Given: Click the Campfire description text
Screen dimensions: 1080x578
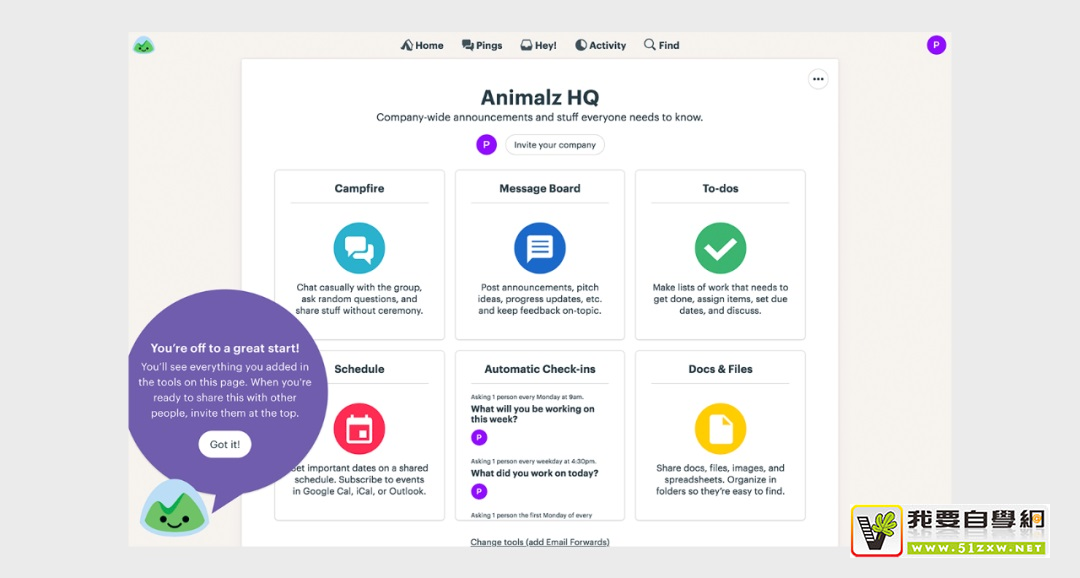Looking at the screenshot, I should (359, 299).
